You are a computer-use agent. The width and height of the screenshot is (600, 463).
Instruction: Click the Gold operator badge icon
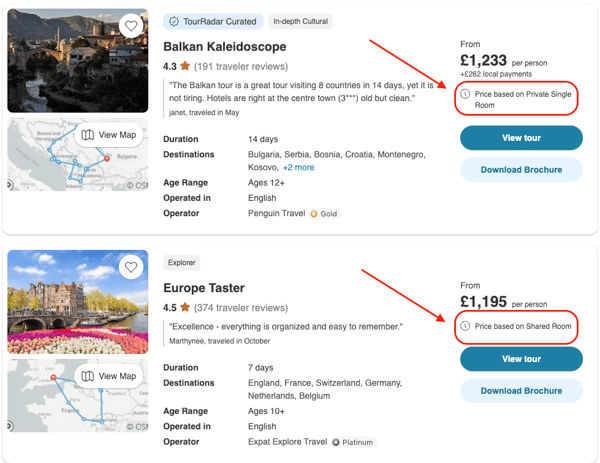pos(313,213)
